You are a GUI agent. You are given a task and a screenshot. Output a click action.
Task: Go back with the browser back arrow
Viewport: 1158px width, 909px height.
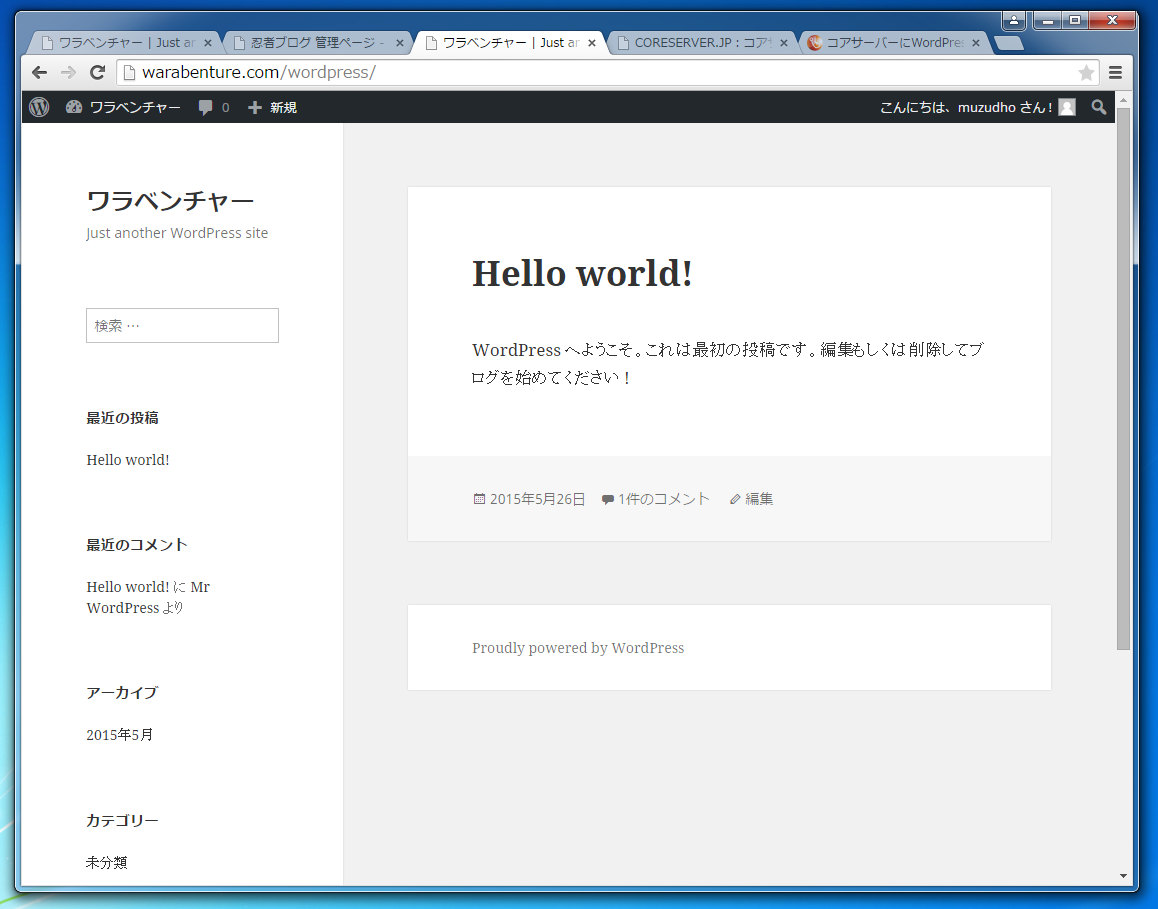tap(39, 72)
